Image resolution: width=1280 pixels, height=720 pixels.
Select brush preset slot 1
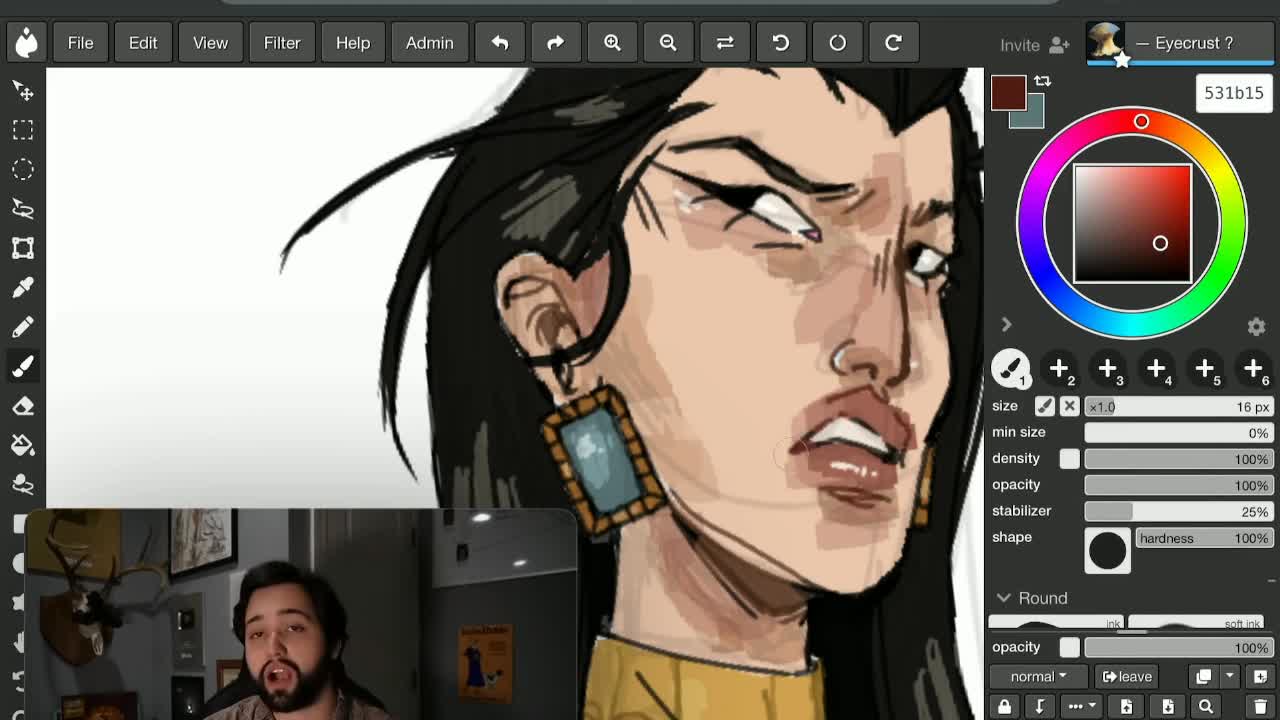pos(1010,369)
